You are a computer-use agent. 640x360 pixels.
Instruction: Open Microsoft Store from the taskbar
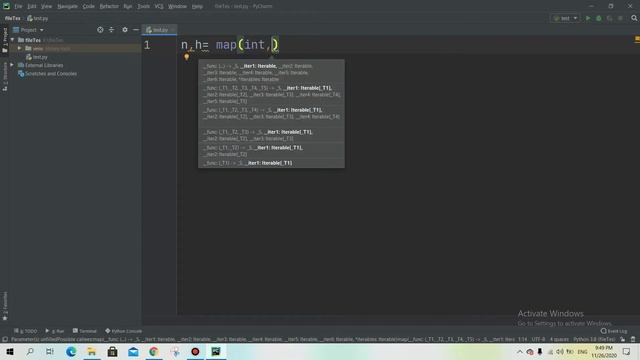pos(112,351)
